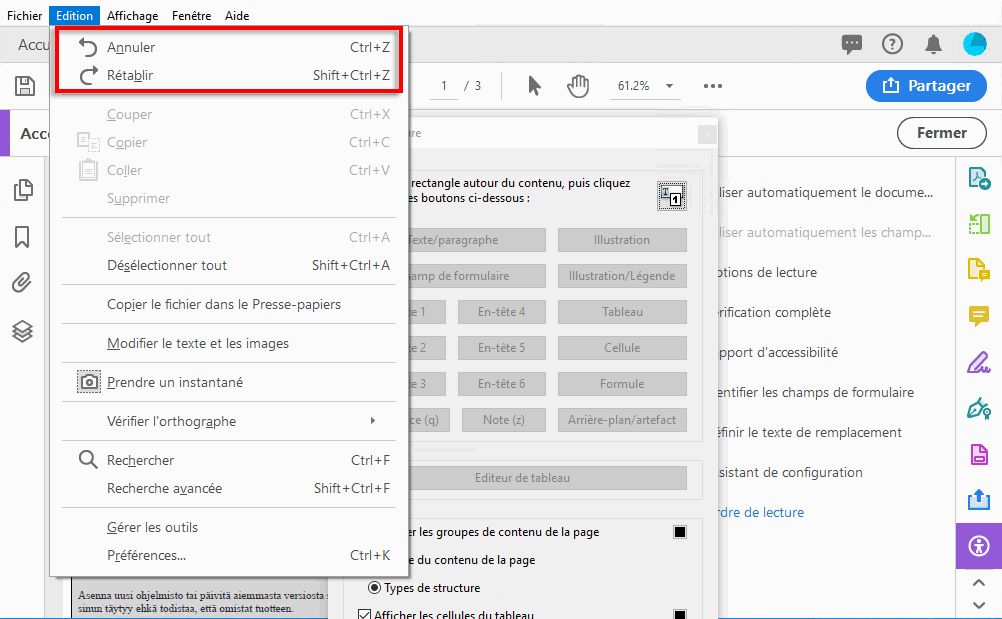
Task: Open the blue share upload tool icon
Action: [x=979, y=500]
